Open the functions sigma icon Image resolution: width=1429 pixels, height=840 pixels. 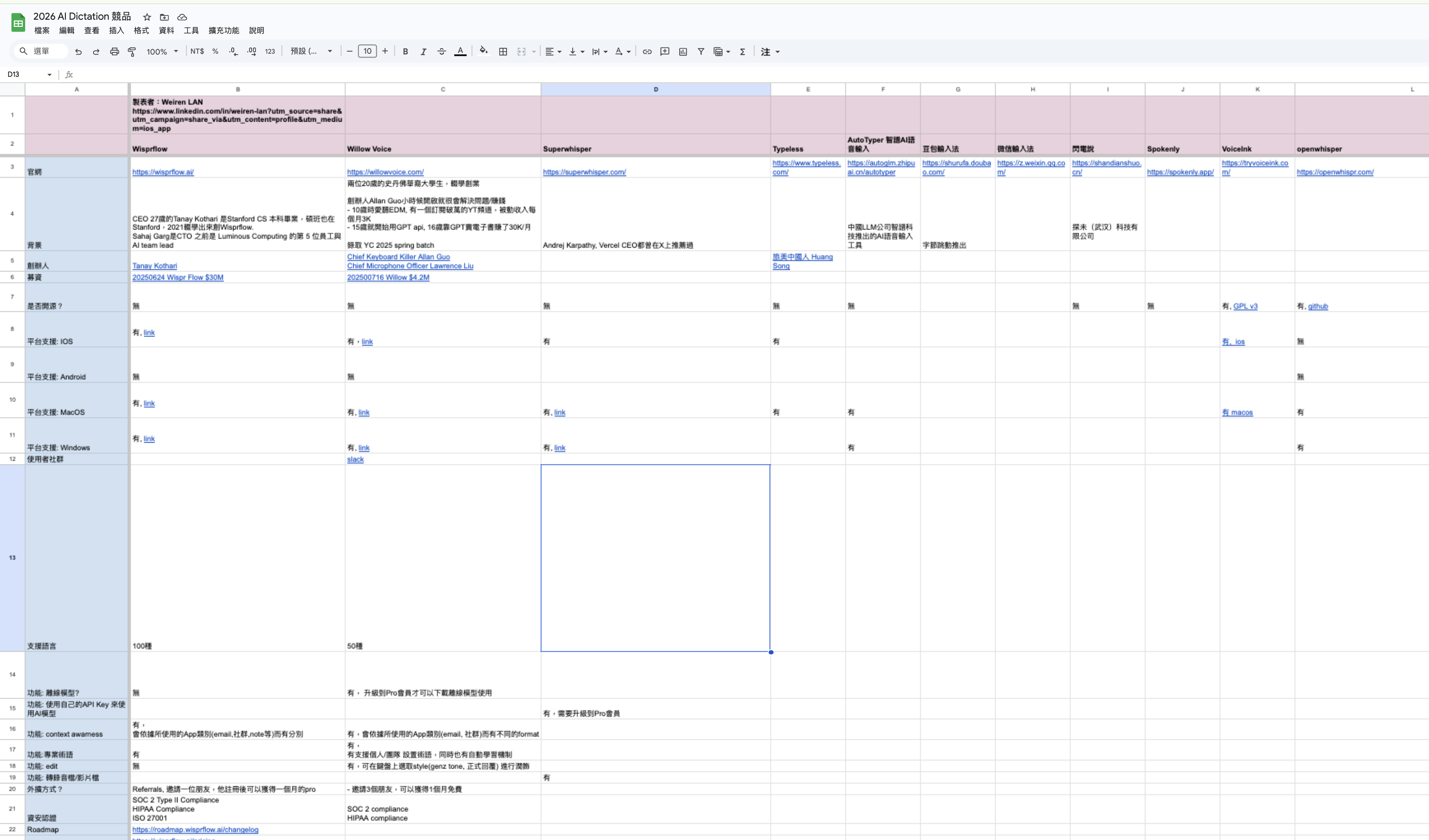coord(742,52)
